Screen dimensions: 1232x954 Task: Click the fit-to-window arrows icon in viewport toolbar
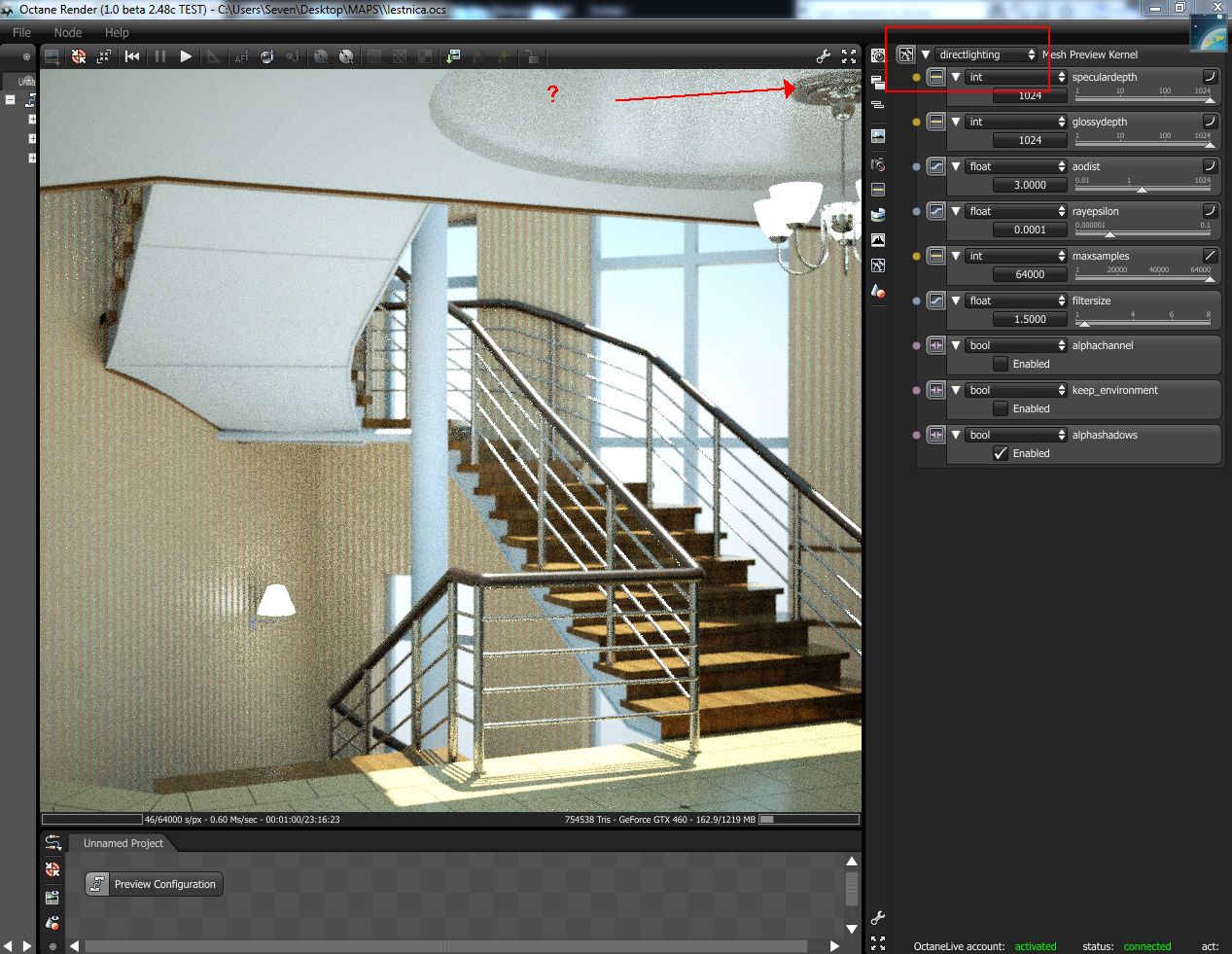(x=104, y=56)
